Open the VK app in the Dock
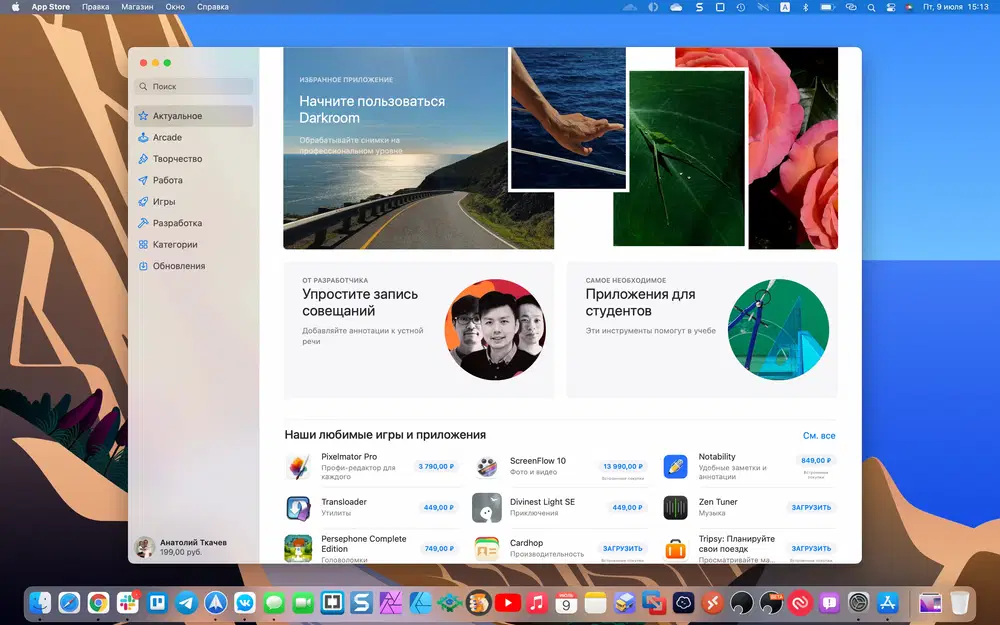The height and width of the screenshot is (625, 1000). point(245,602)
